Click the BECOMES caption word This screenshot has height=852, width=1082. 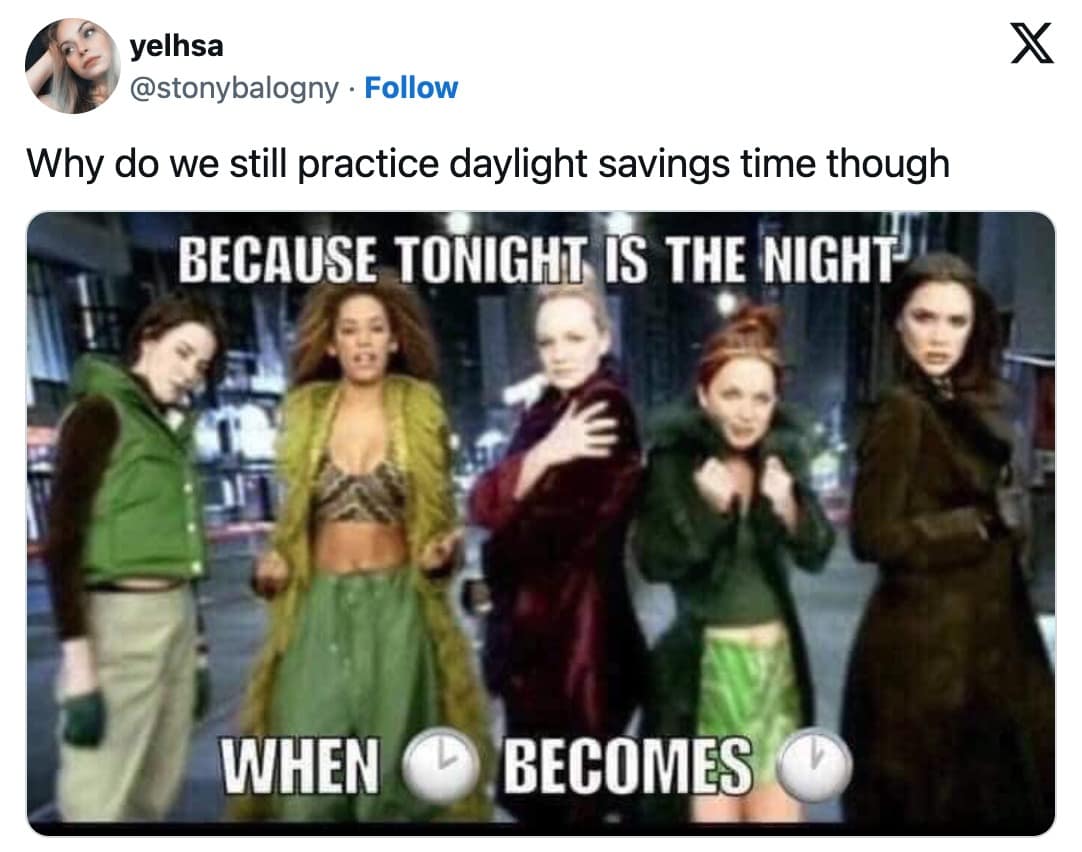(627, 765)
